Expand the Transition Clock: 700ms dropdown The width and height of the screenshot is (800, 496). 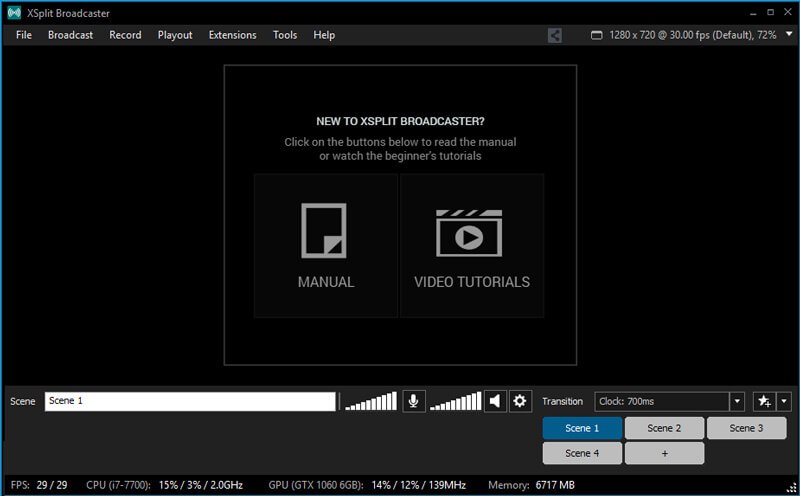[x=737, y=401]
